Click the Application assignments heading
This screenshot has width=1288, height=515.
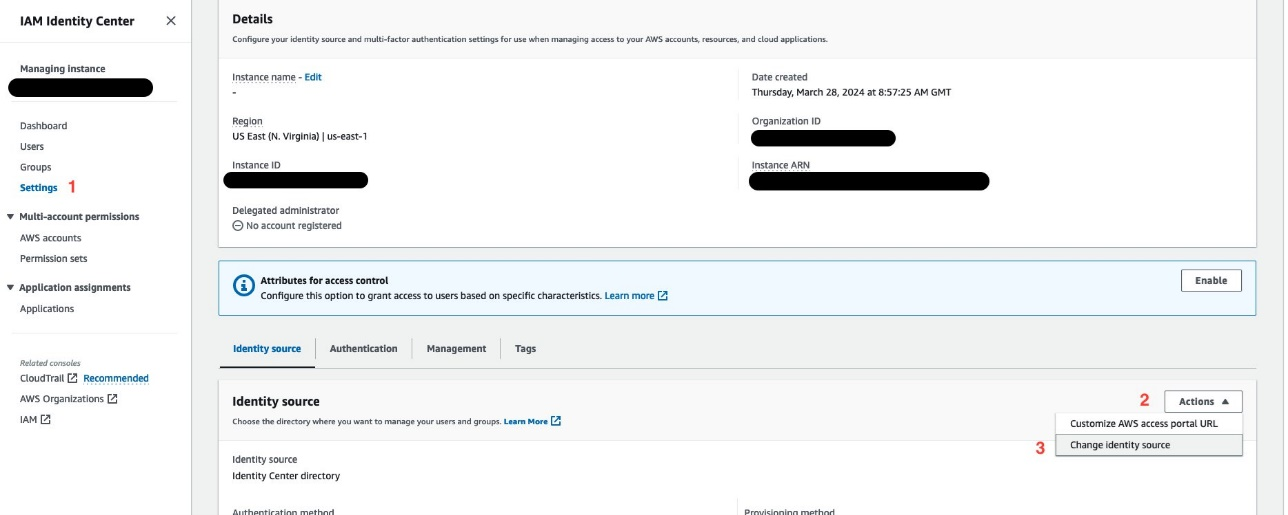tap(75, 288)
